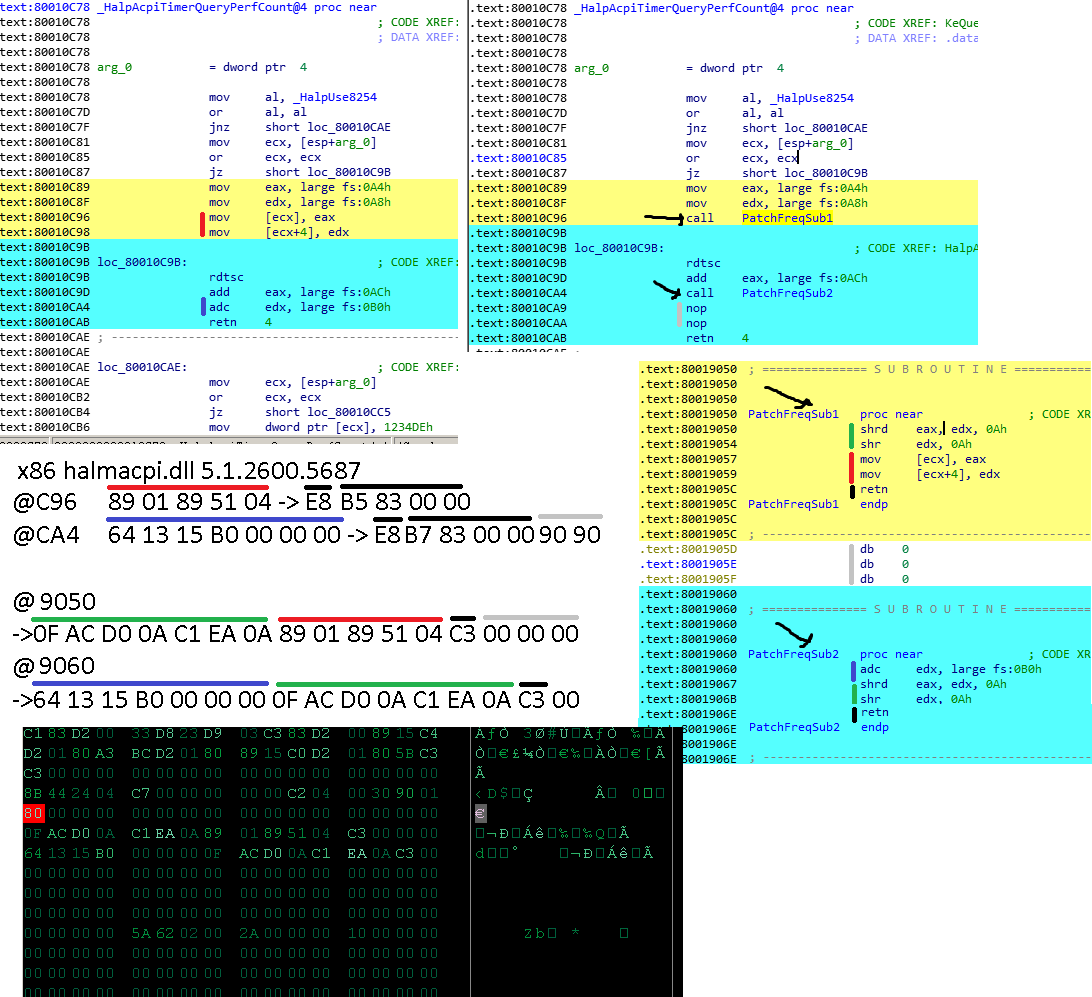Screen dimensions: 1092x997
Task: Click the 'x86 halmacpi.dll 5.1.2600.5687' heading
Action: 189,471
